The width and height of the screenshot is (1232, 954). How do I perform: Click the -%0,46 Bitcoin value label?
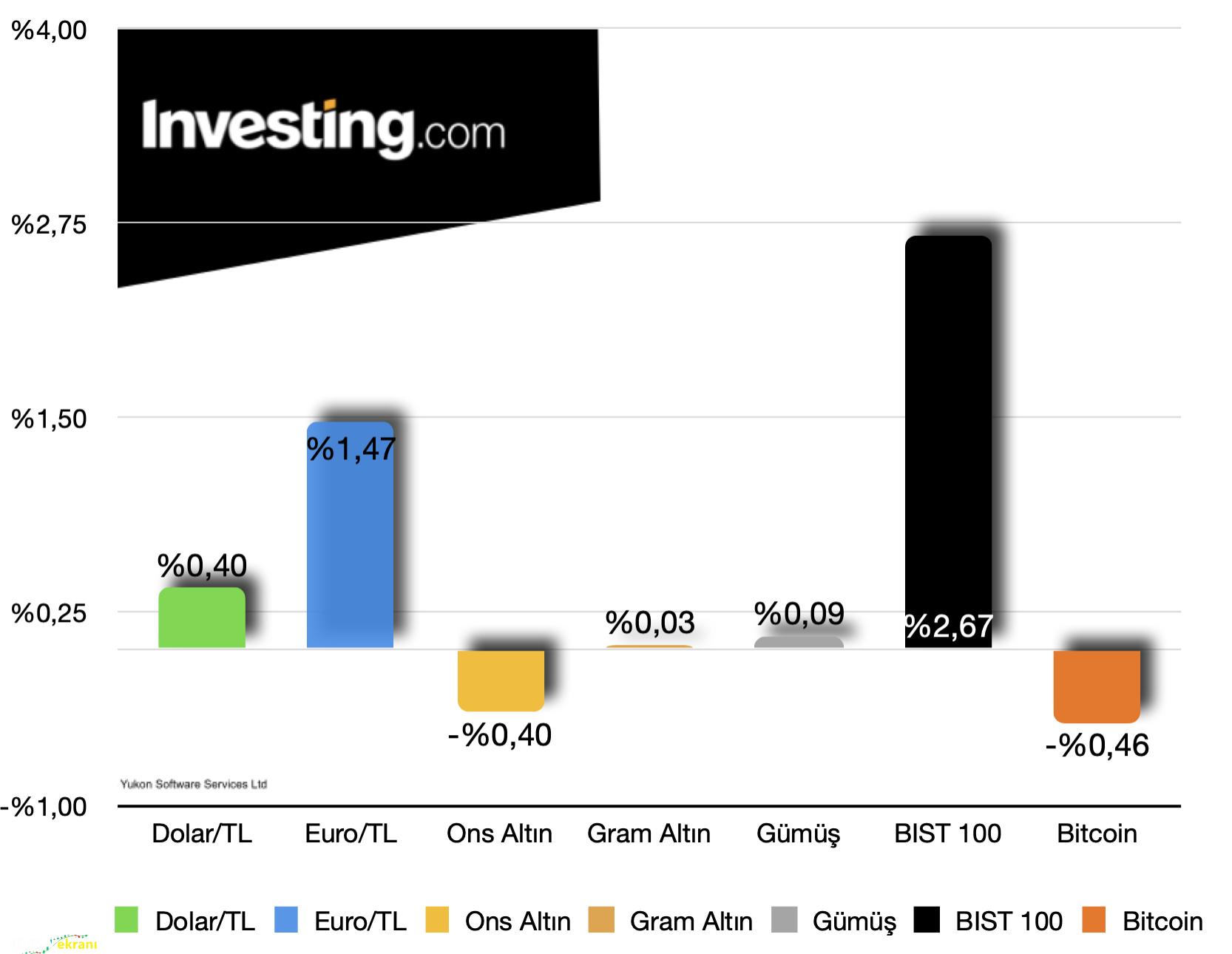tap(1097, 745)
